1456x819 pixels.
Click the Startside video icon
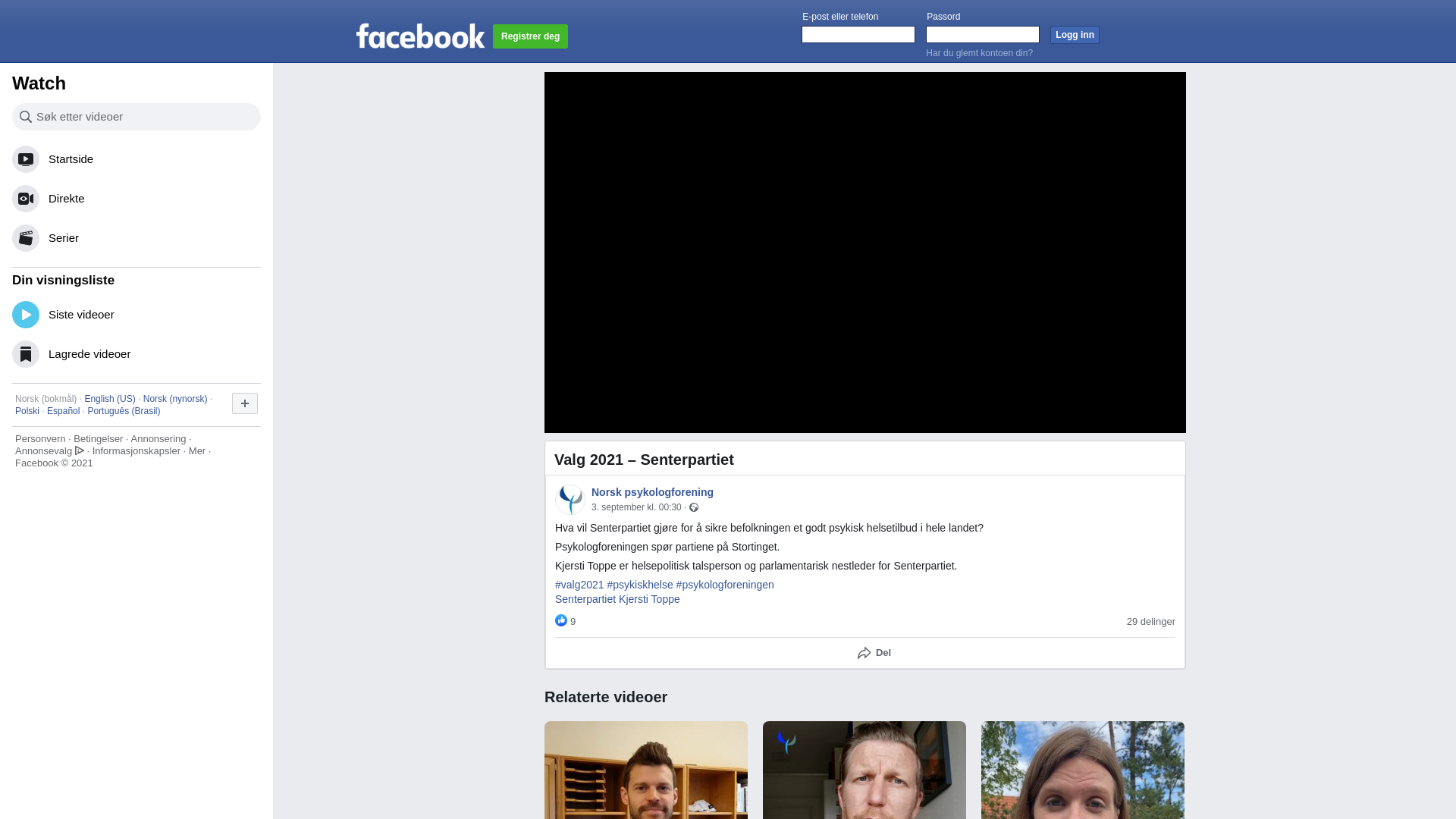tap(26, 159)
